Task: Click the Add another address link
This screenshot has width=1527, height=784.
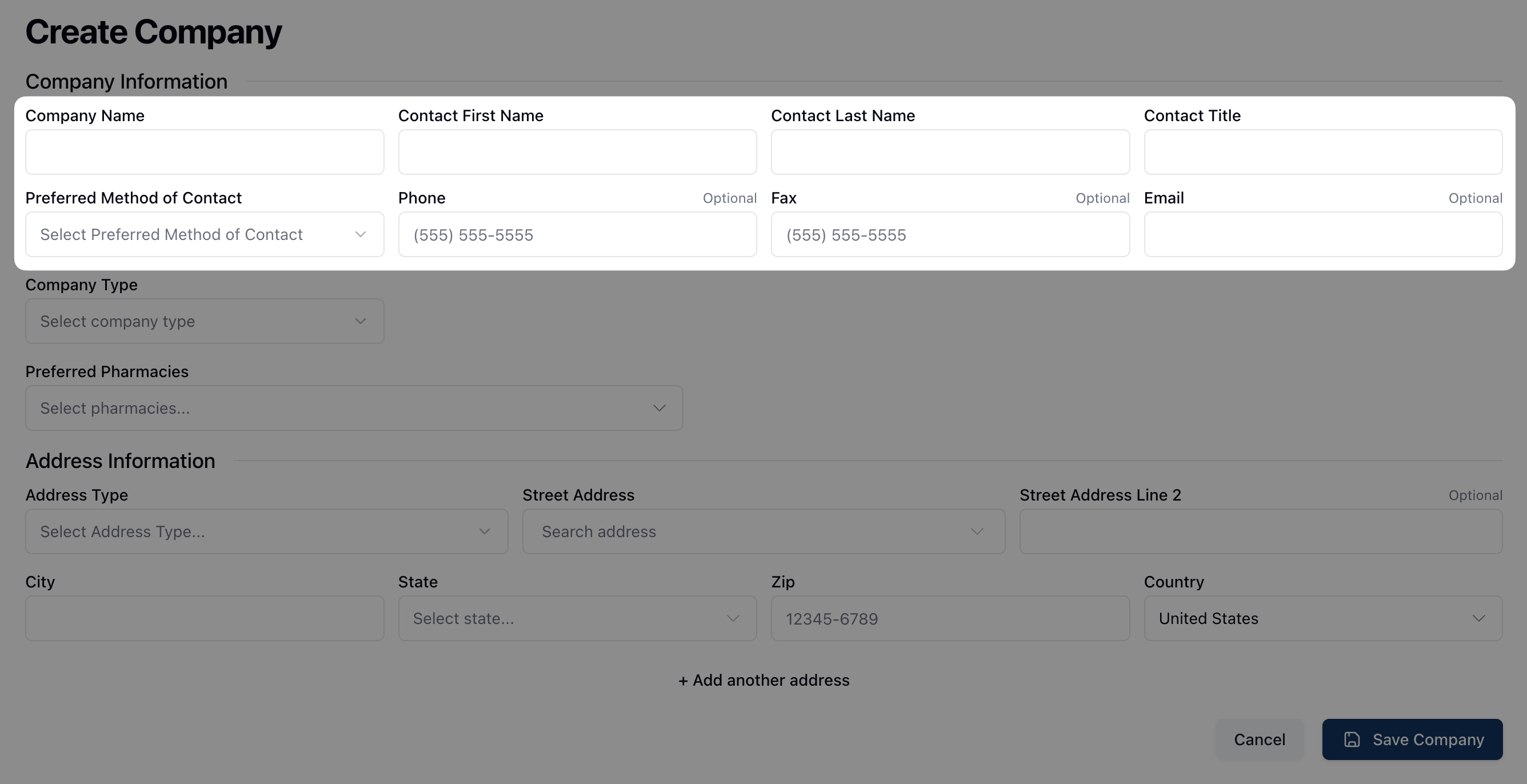Action: 763,679
